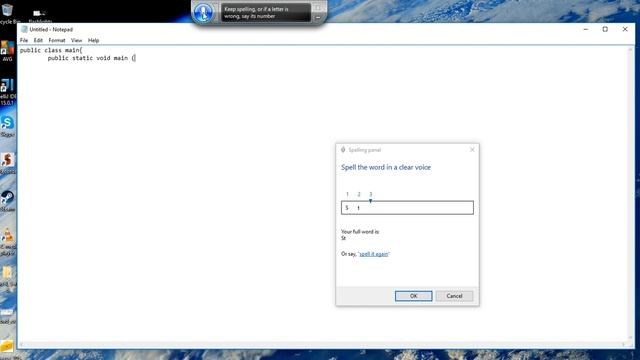Click the "public class main{" line in Notepad

pyautogui.click(x=51, y=50)
